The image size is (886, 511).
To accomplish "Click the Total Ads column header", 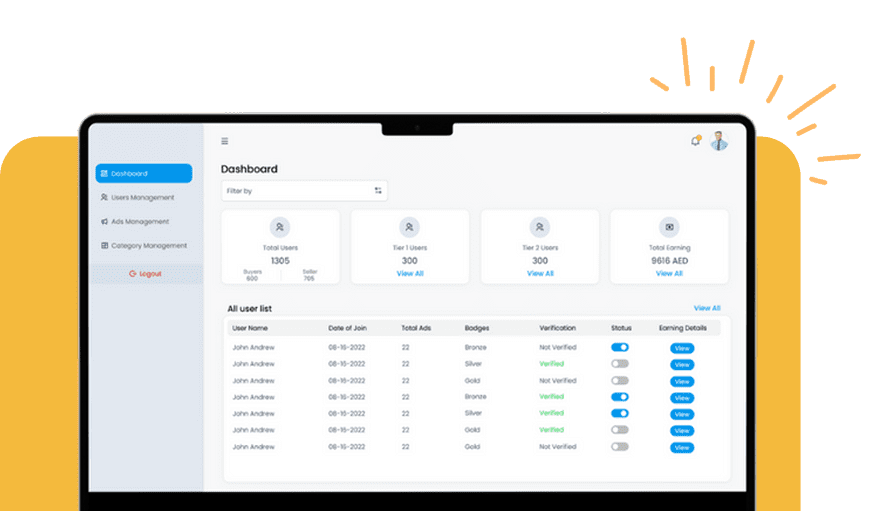I will [x=416, y=328].
